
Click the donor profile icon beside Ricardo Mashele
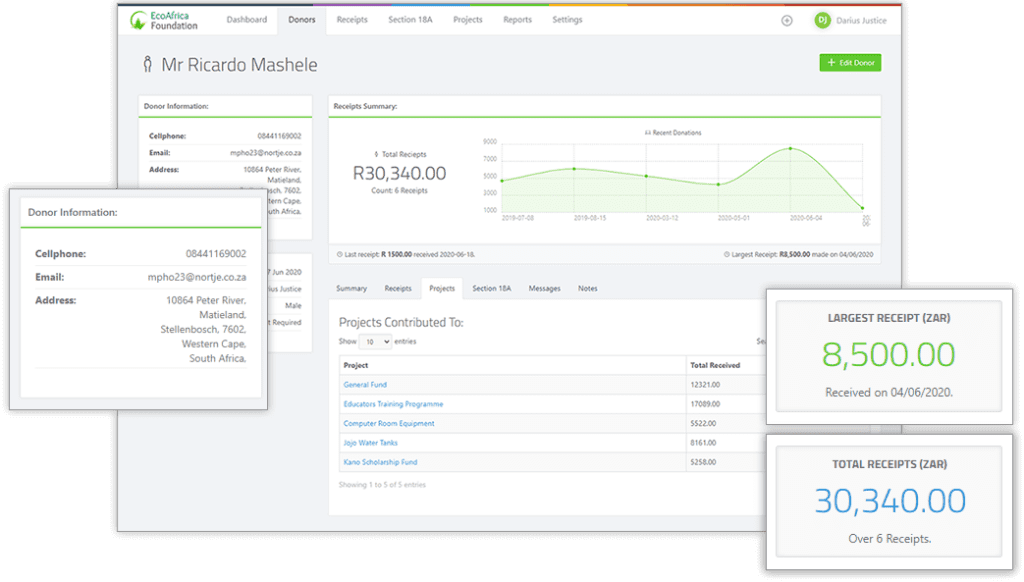tap(146, 63)
